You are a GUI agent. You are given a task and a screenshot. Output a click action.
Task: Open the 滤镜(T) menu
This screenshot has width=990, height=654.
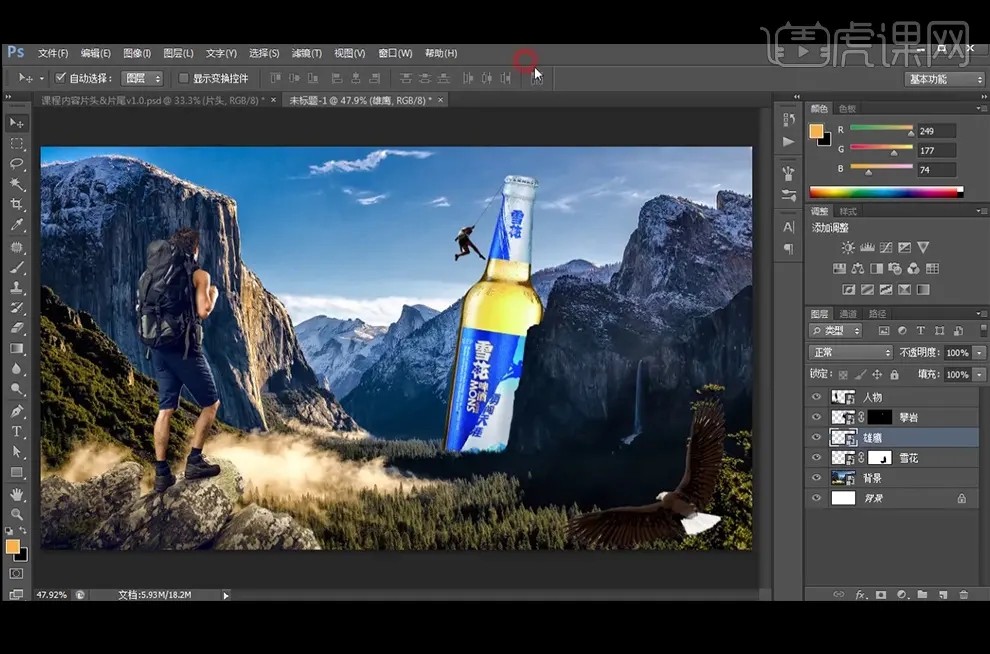(306, 53)
